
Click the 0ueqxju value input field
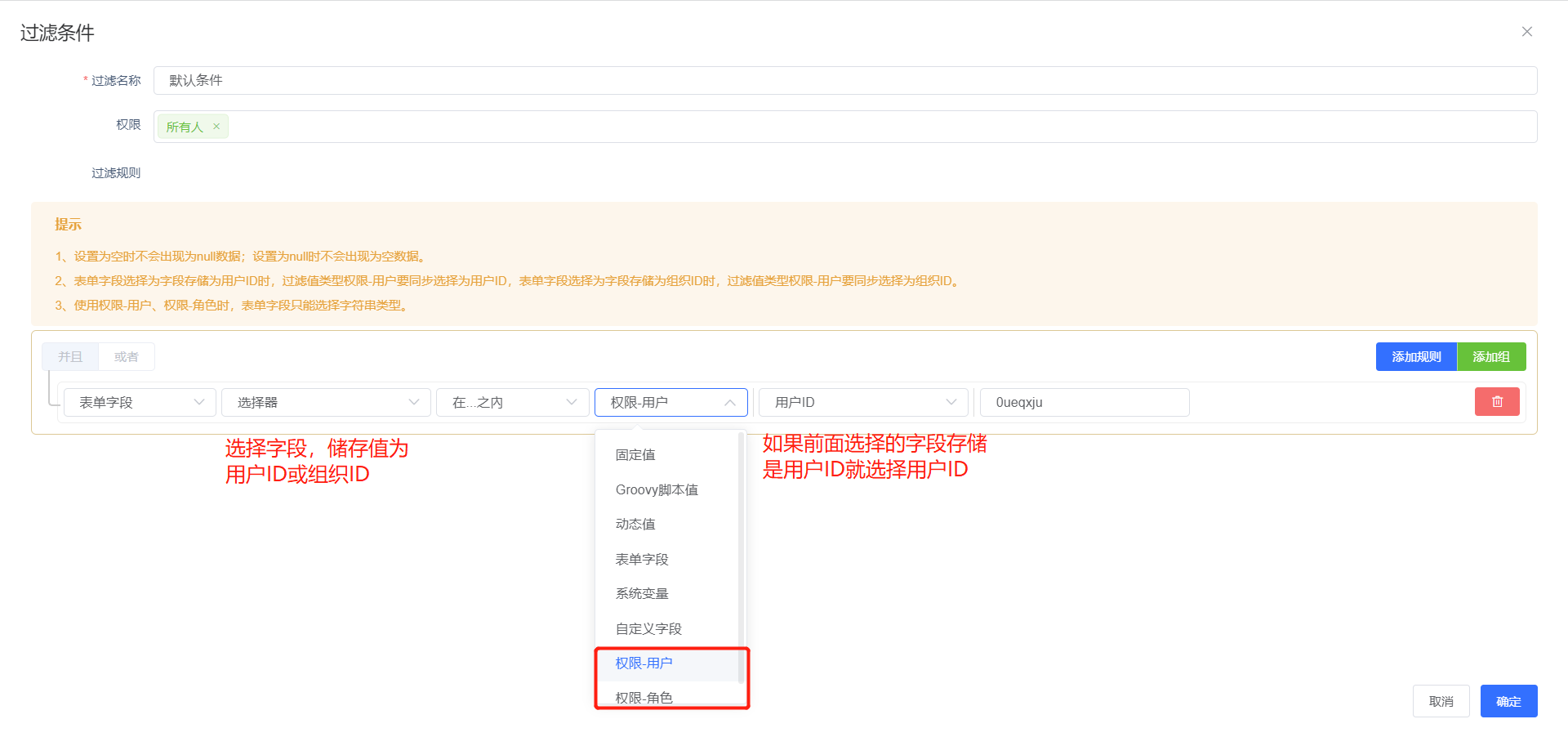point(1084,403)
